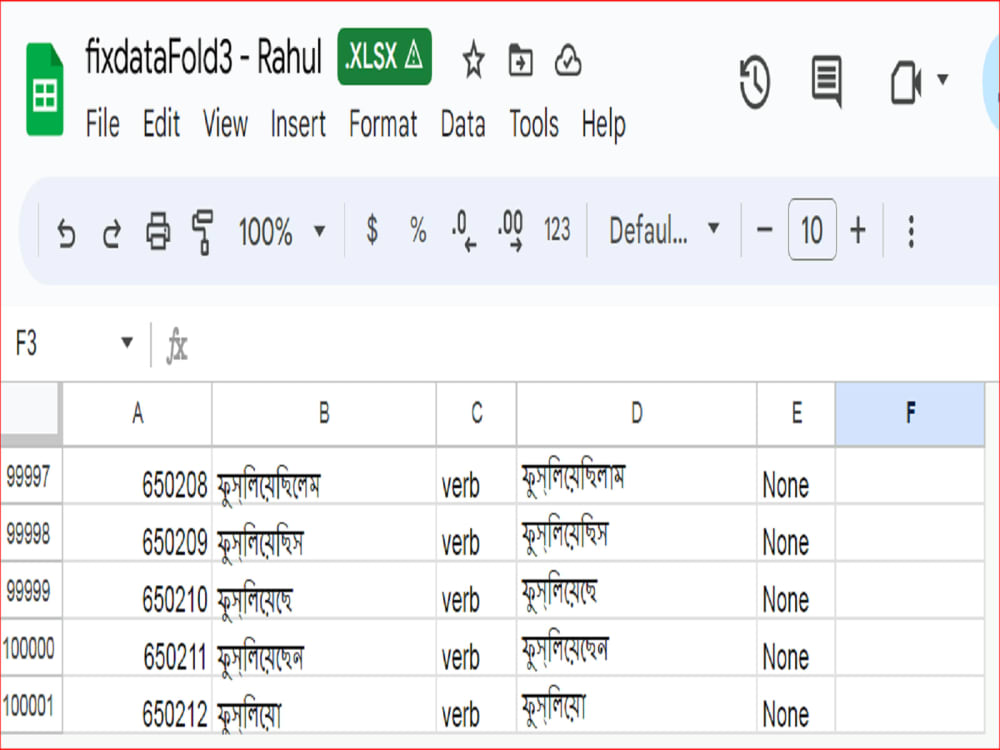1000x750 pixels.
Task: Click column D cell in row 100001
Action: 636,705
